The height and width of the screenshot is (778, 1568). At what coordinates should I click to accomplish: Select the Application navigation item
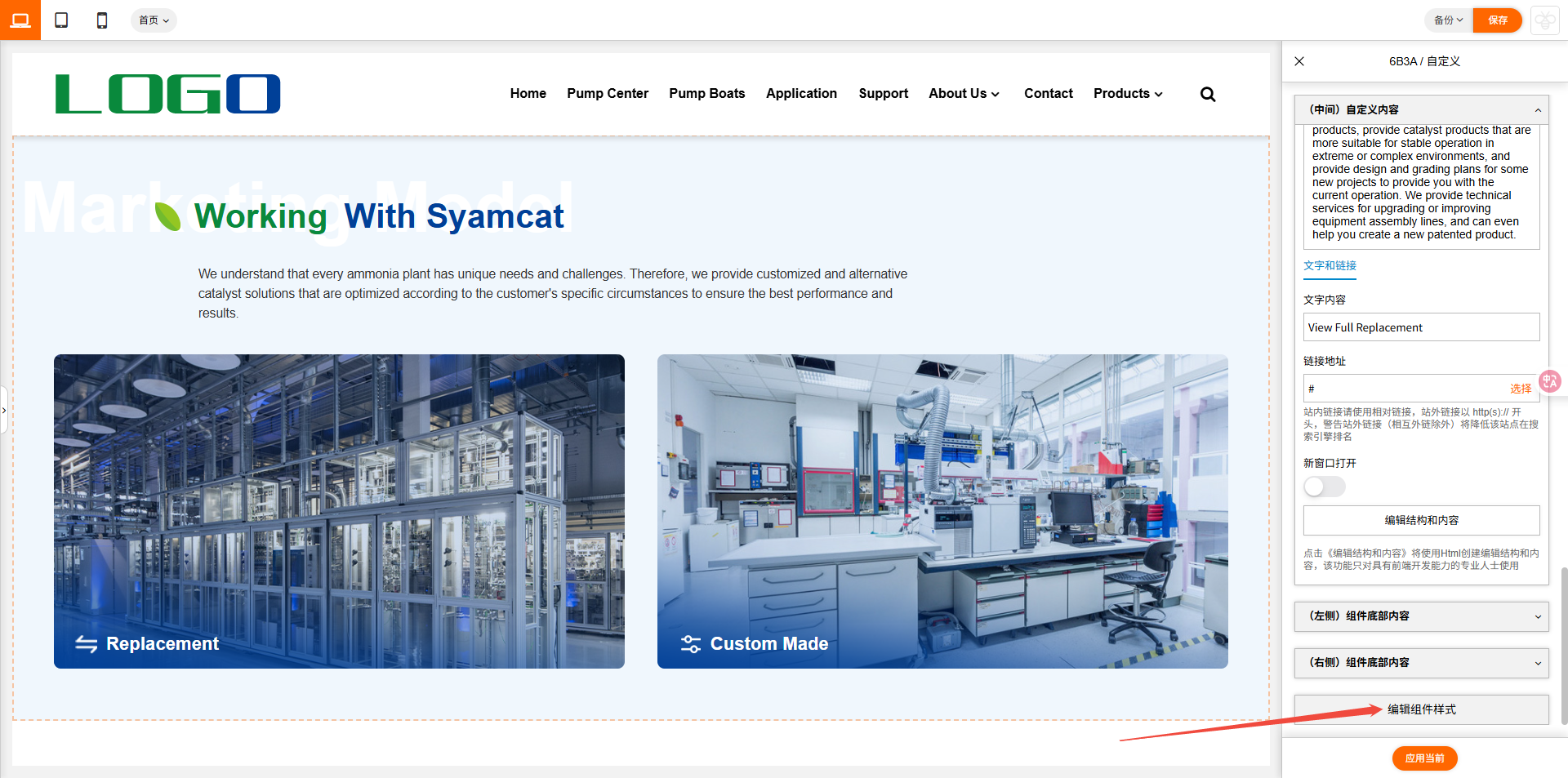[x=801, y=94]
